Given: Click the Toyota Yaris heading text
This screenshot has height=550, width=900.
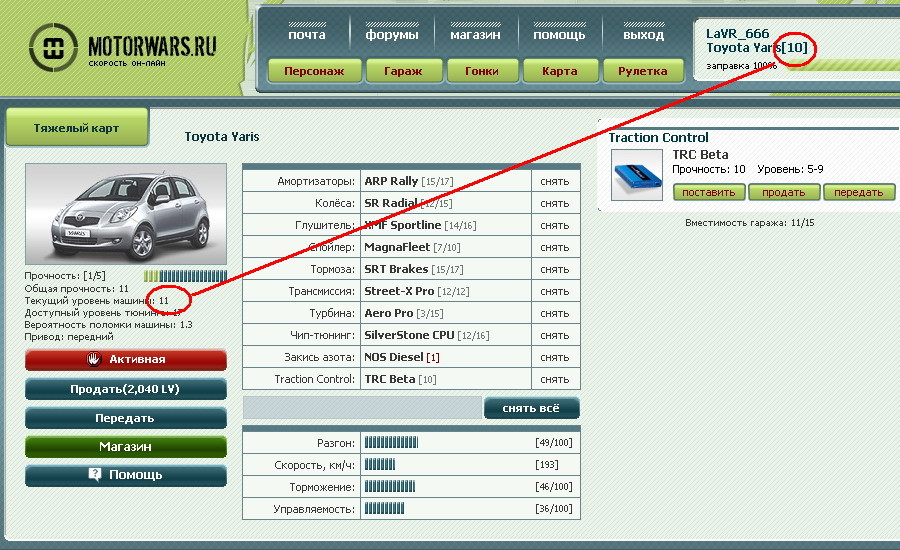Looking at the screenshot, I should [222, 137].
